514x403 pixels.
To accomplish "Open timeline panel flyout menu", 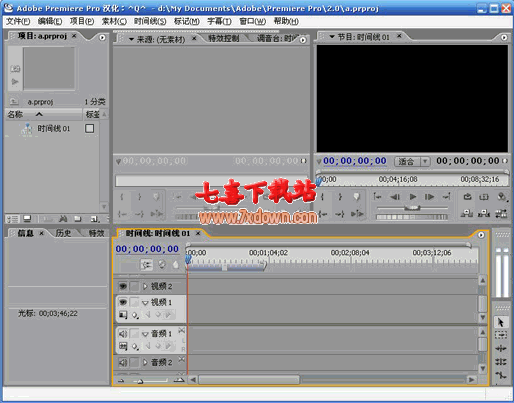I will tap(481, 235).
